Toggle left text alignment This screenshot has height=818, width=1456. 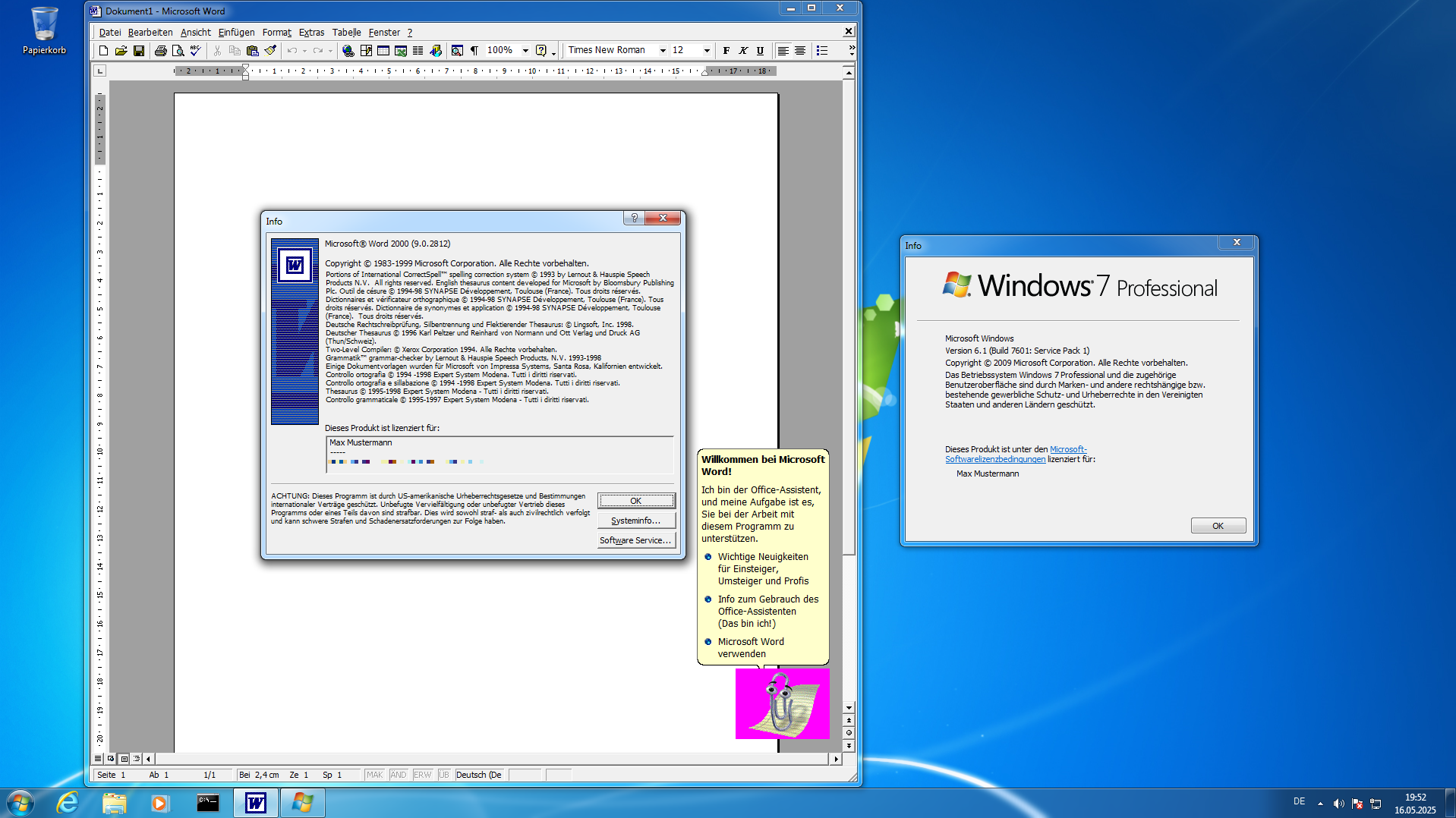point(783,51)
